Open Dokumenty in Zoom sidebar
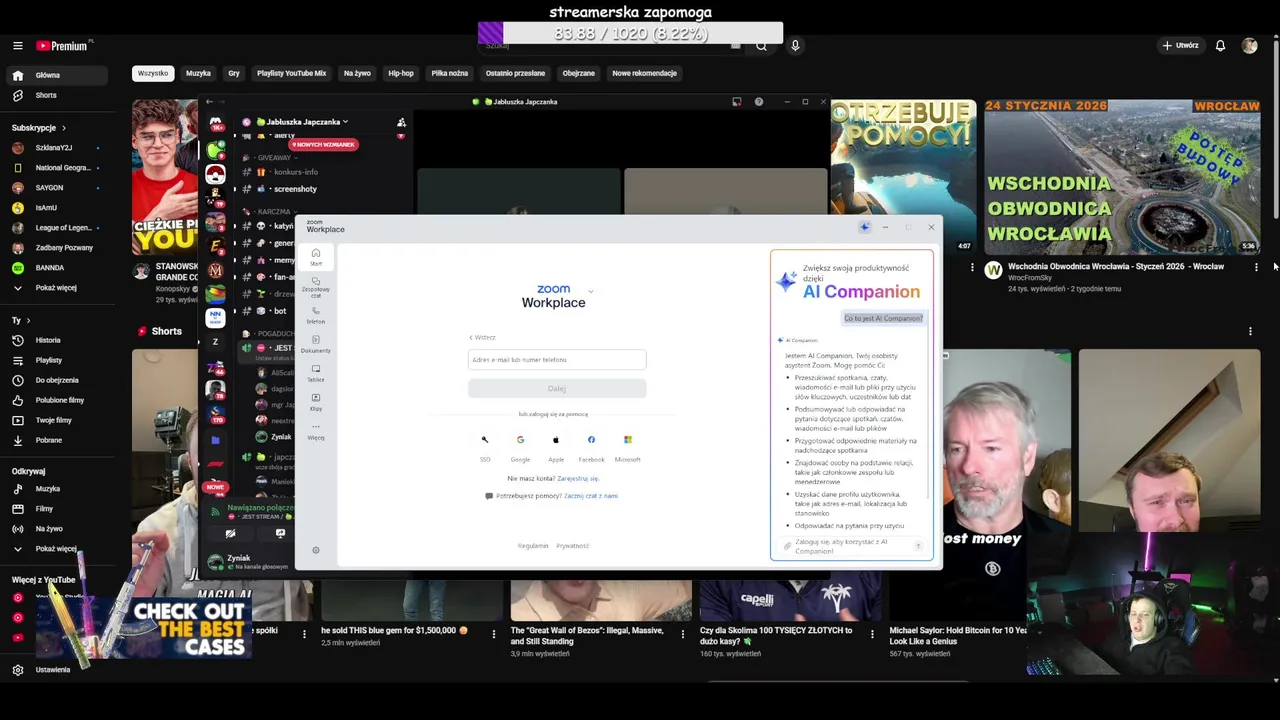Image resolution: width=1280 pixels, height=720 pixels. click(315, 344)
